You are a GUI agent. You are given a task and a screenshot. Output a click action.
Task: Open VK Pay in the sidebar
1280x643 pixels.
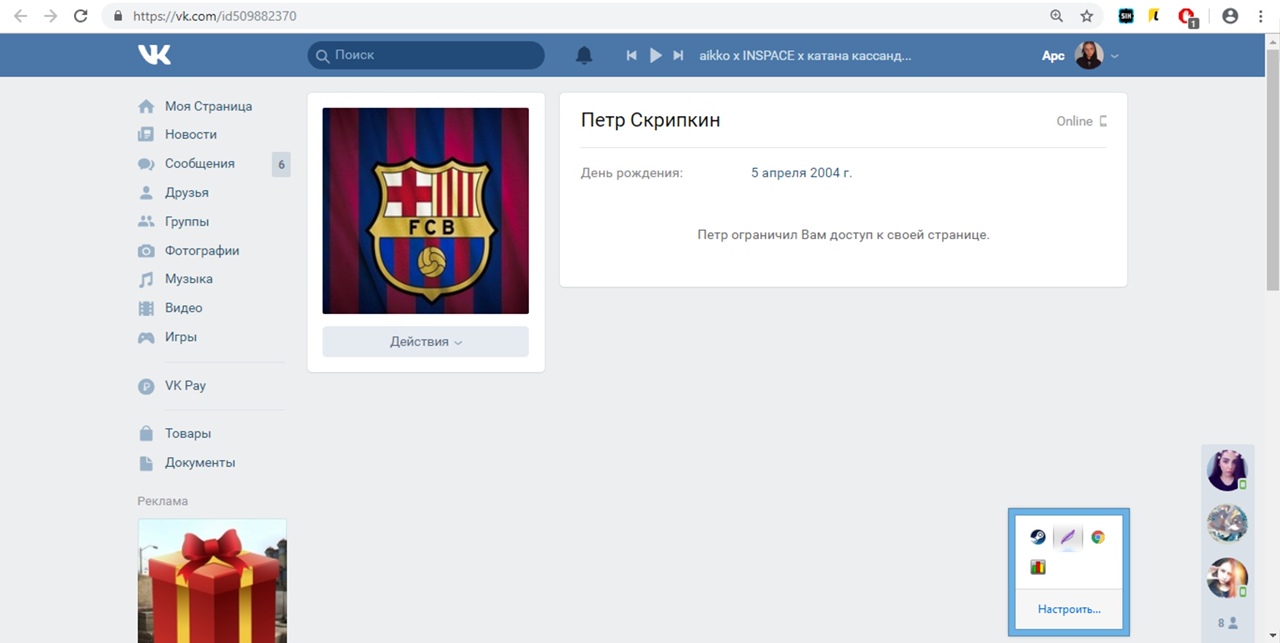point(185,386)
